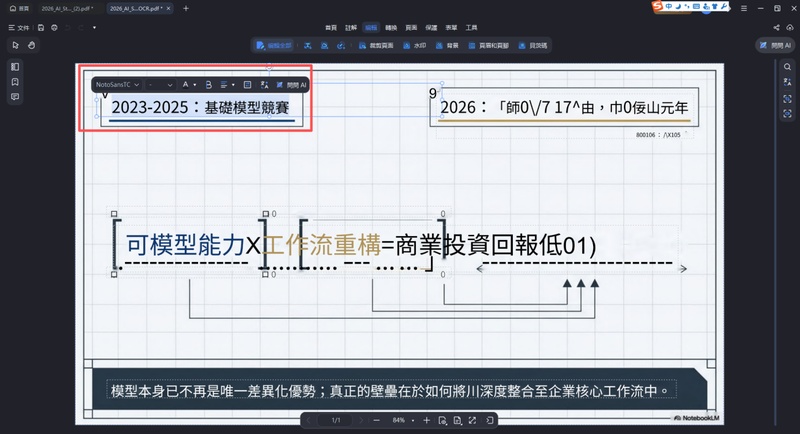
Task: Open the 註解 comment ribbon tab
Action: (x=351, y=28)
